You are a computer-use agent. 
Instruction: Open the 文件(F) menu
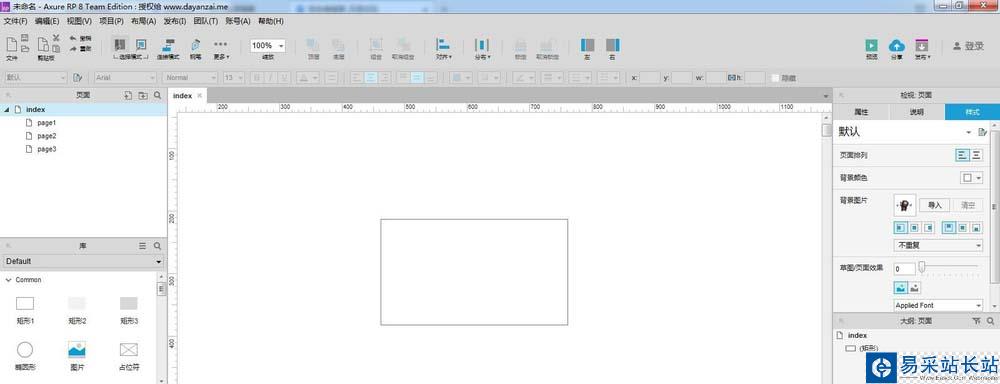point(15,21)
